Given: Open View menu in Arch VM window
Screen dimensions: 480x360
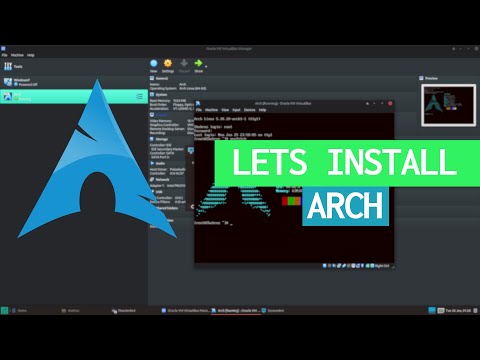Looking at the screenshot, I should tap(225, 110).
